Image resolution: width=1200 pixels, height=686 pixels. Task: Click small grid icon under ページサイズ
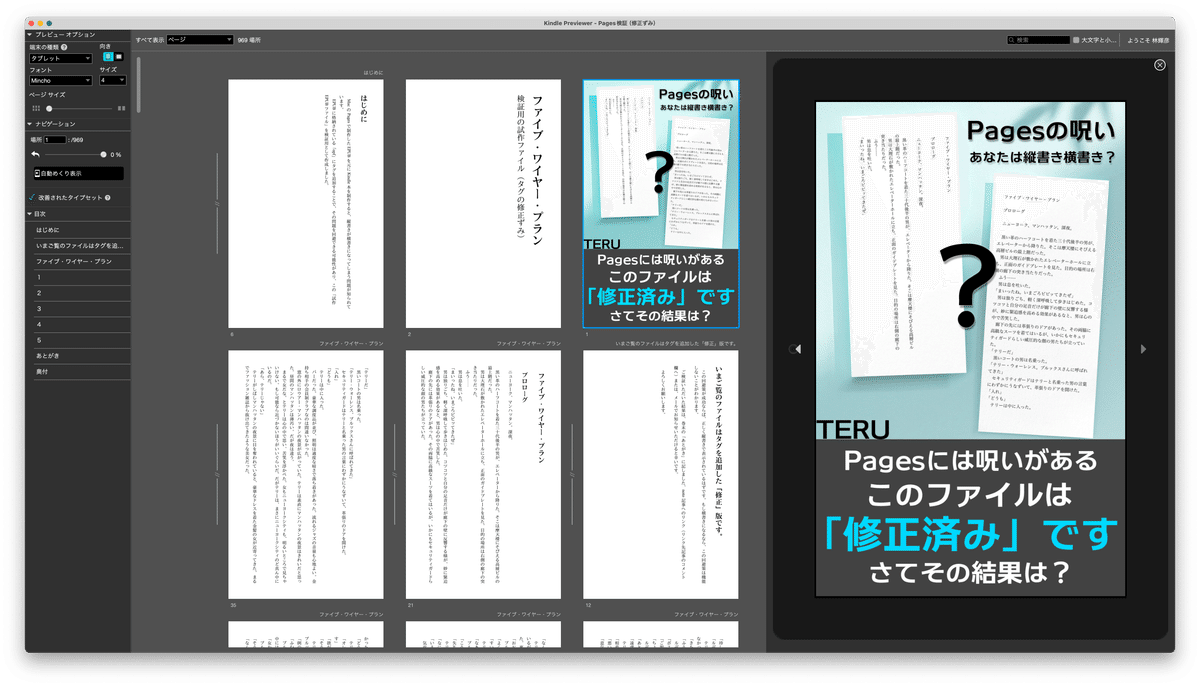36,108
